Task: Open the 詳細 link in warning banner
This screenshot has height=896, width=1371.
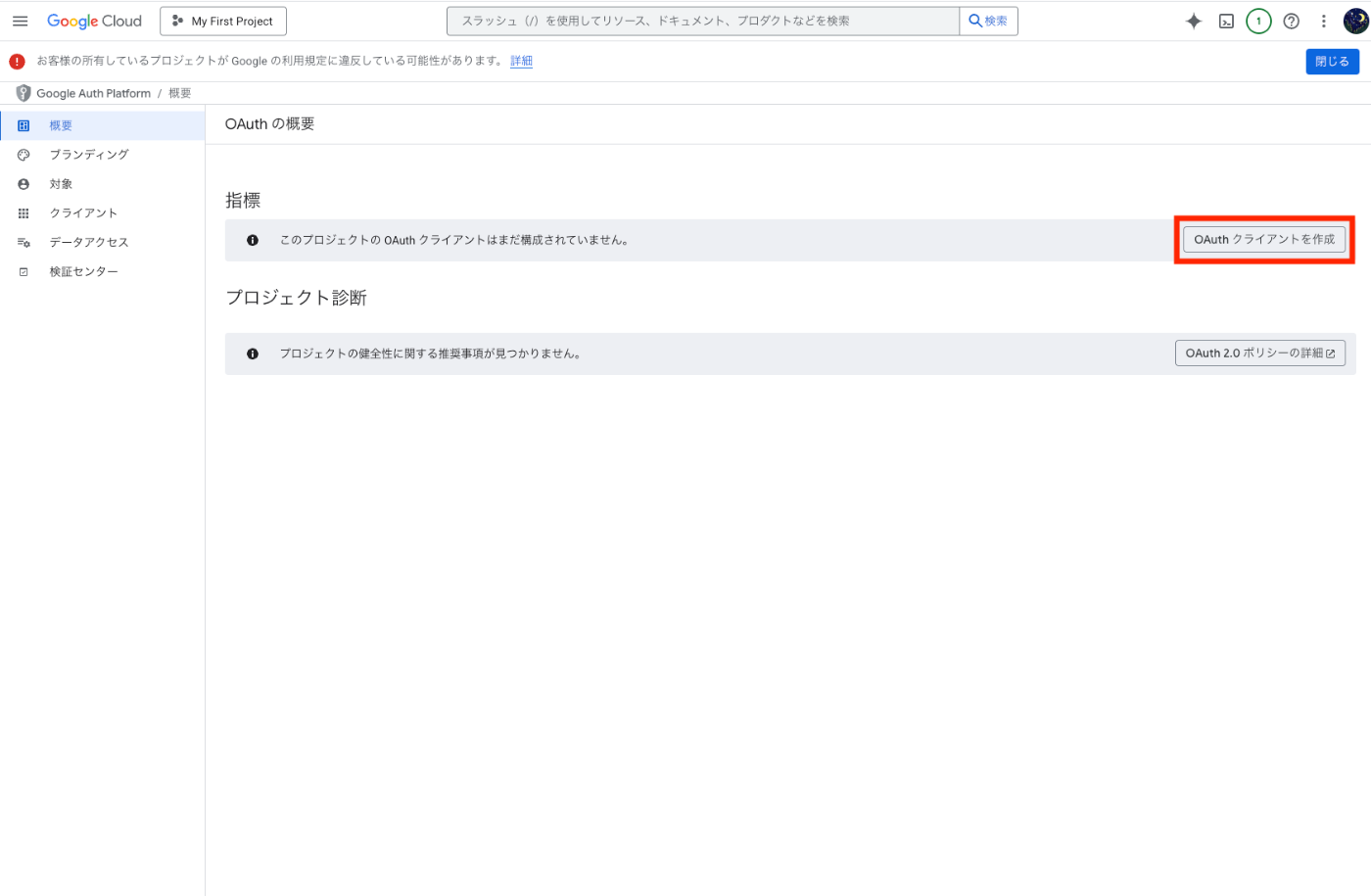Action: click(521, 61)
